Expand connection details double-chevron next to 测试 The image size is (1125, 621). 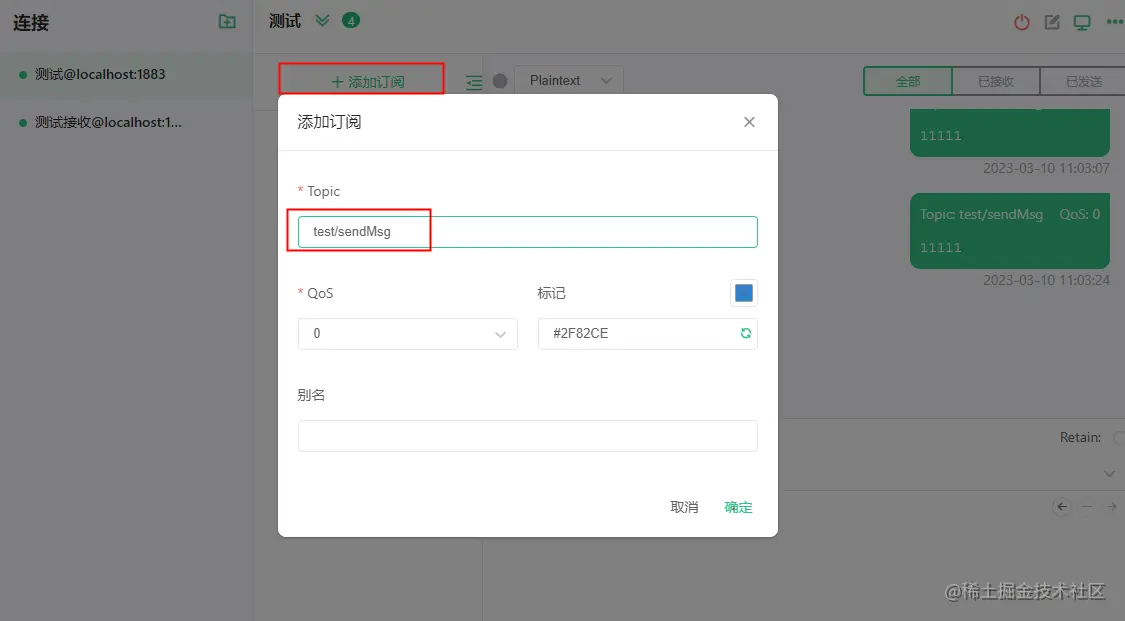pyautogui.click(x=322, y=21)
